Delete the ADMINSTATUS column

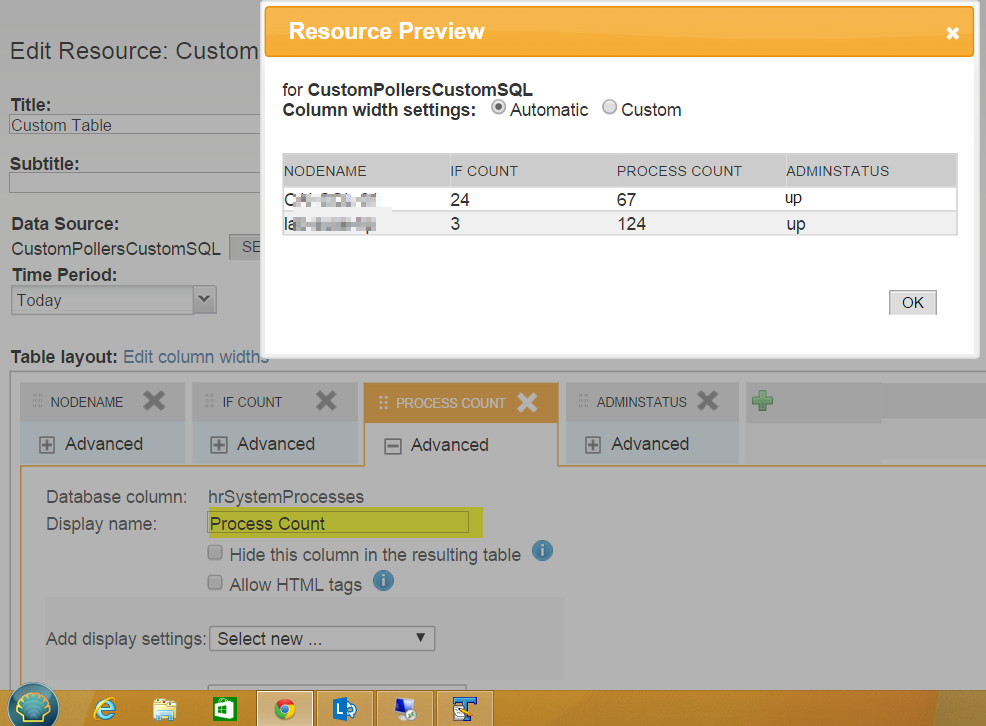708,401
